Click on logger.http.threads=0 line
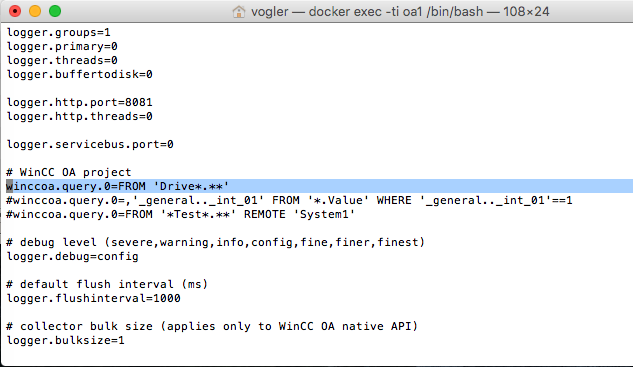The height and width of the screenshot is (367, 633). (80, 116)
